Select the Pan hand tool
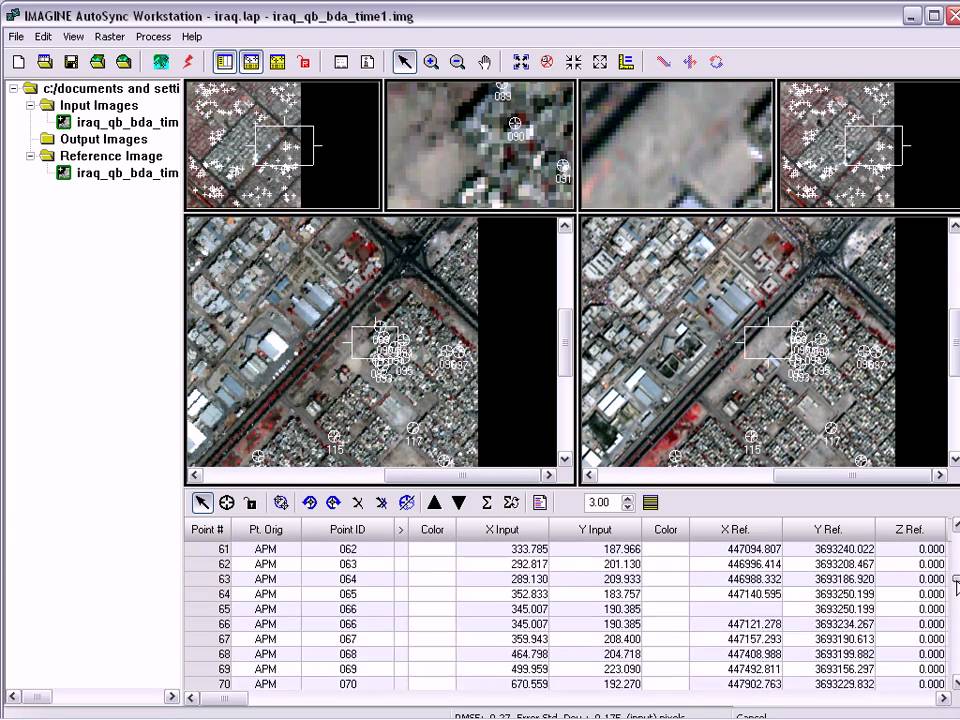Viewport: 960px width, 720px height. pos(484,62)
